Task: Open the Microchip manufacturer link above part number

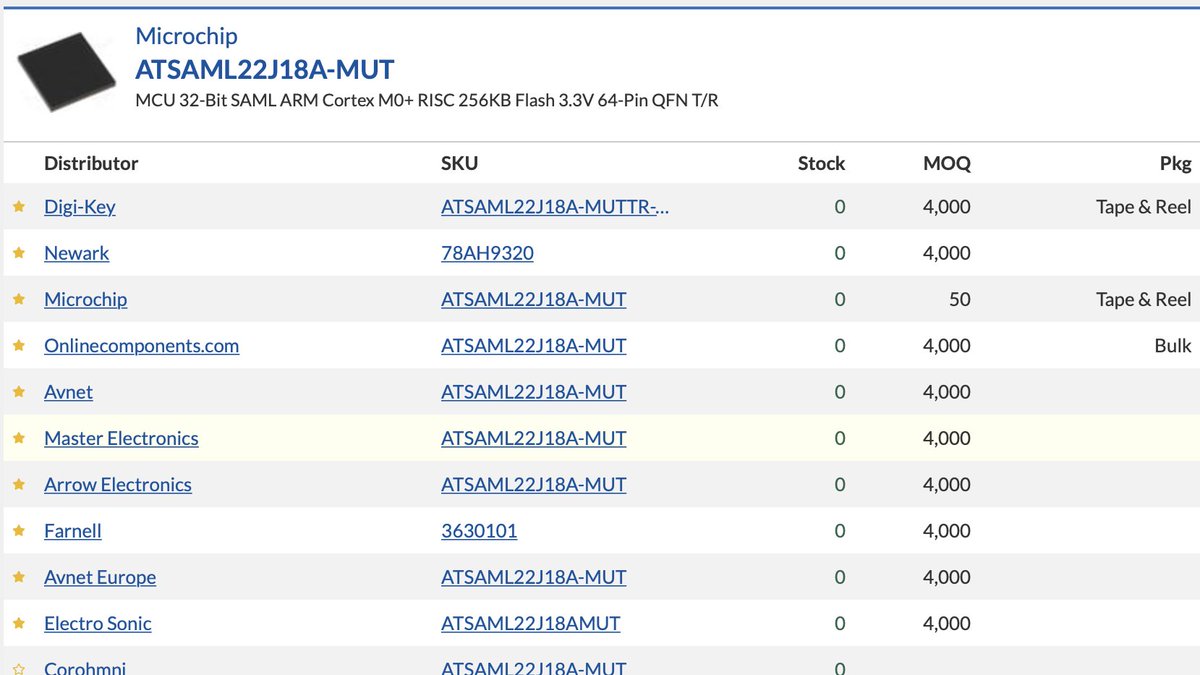Action: tap(186, 36)
